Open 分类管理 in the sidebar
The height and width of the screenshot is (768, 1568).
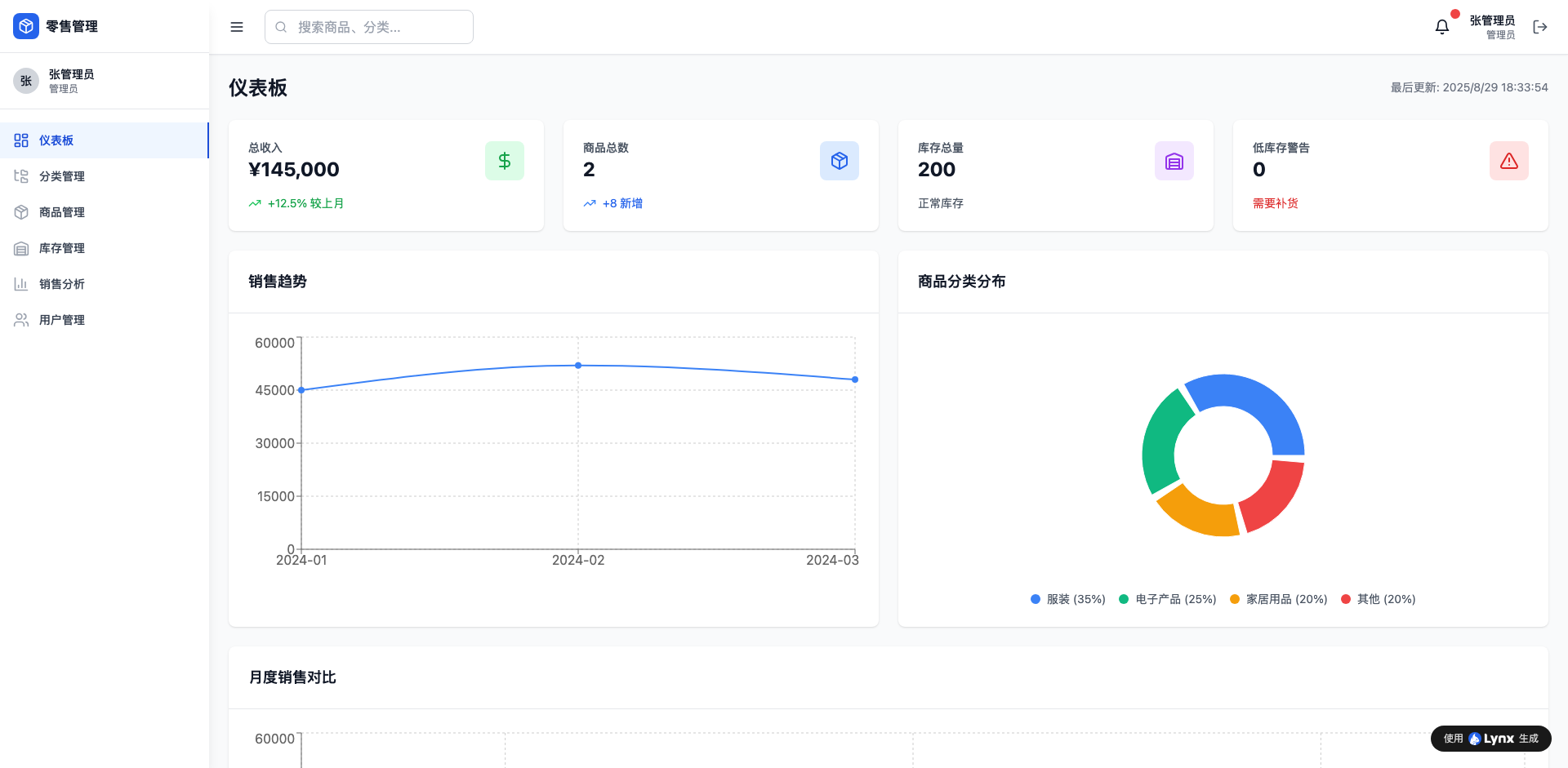pyautogui.click(x=62, y=176)
